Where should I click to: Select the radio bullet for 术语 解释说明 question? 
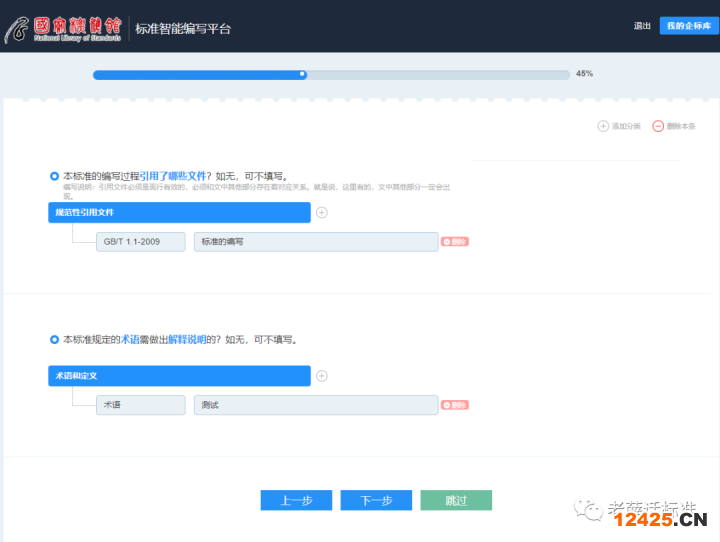[54, 340]
